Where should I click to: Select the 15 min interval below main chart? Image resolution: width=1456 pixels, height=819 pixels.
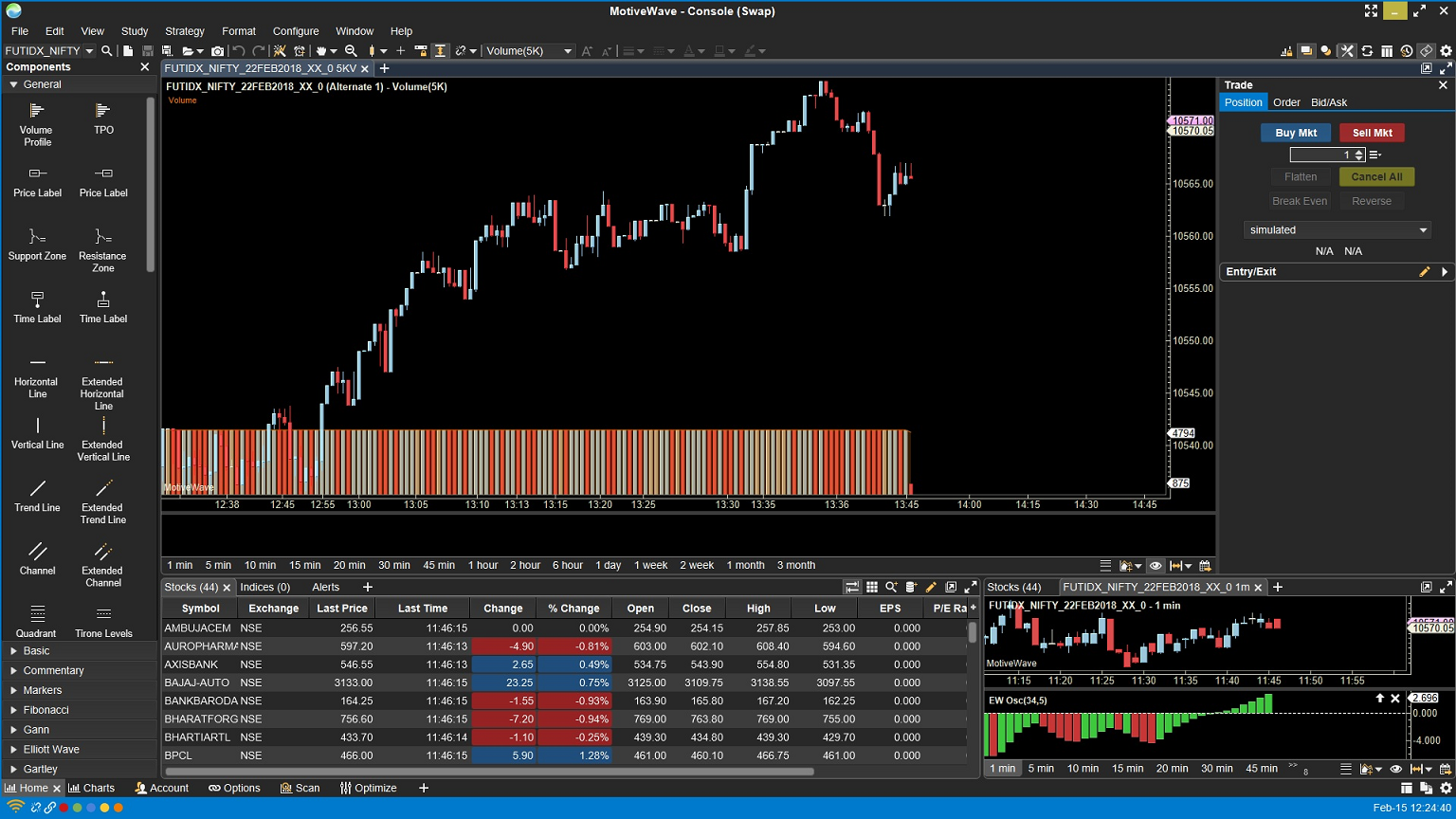click(305, 566)
